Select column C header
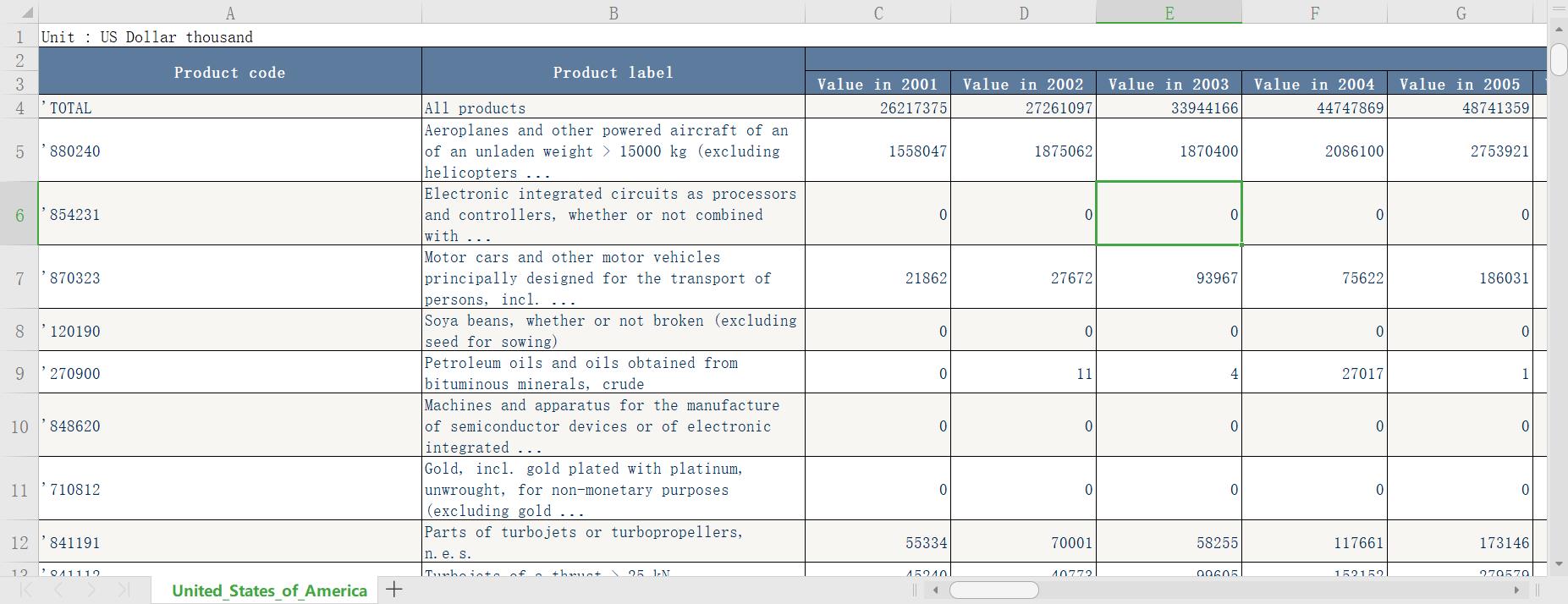The width and height of the screenshot is (1568, 604). [x=878, y=13]
